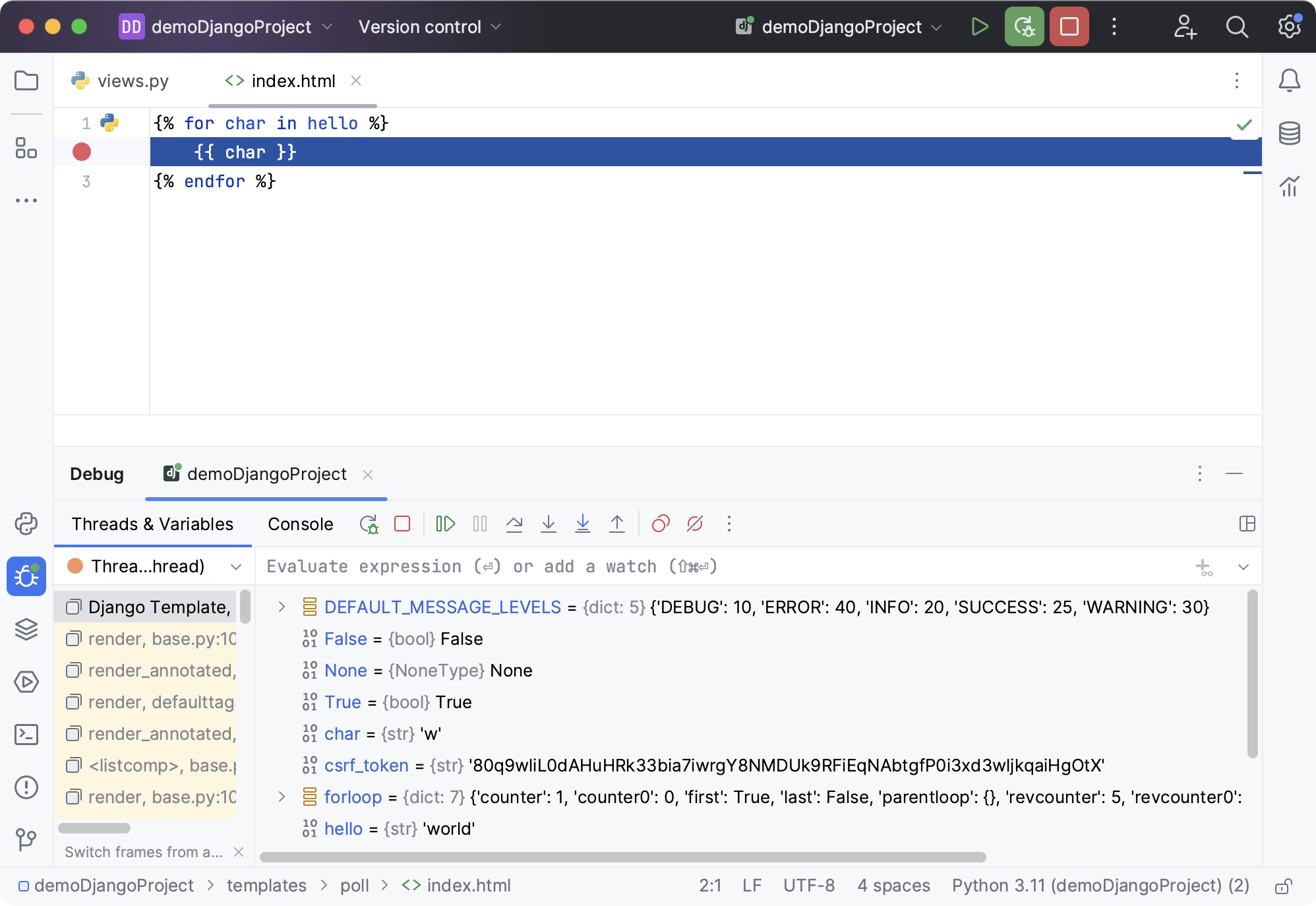Click the stop debug session icon
The image size is (1316, 906).
tap(404, 523)
